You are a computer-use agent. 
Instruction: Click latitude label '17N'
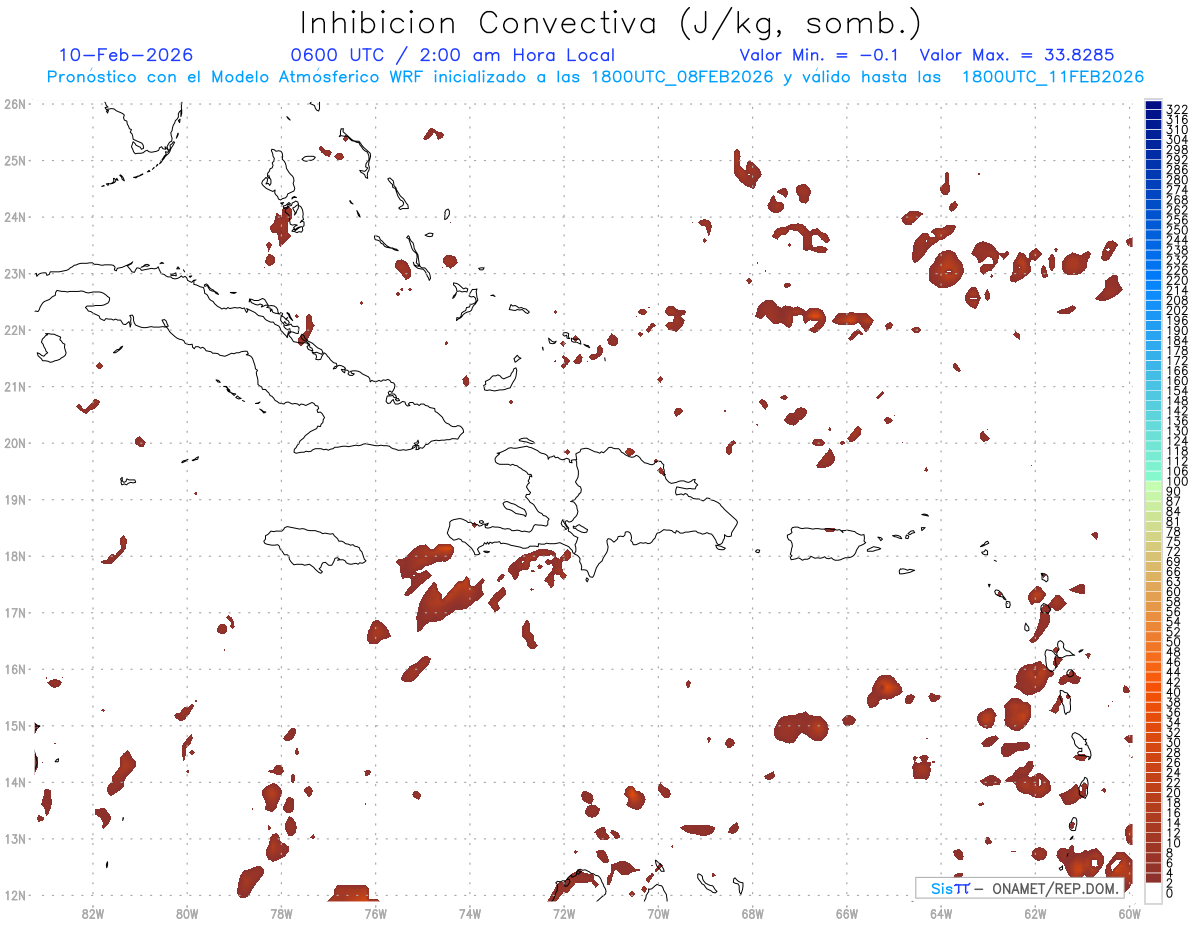click(x=14, y=612)
